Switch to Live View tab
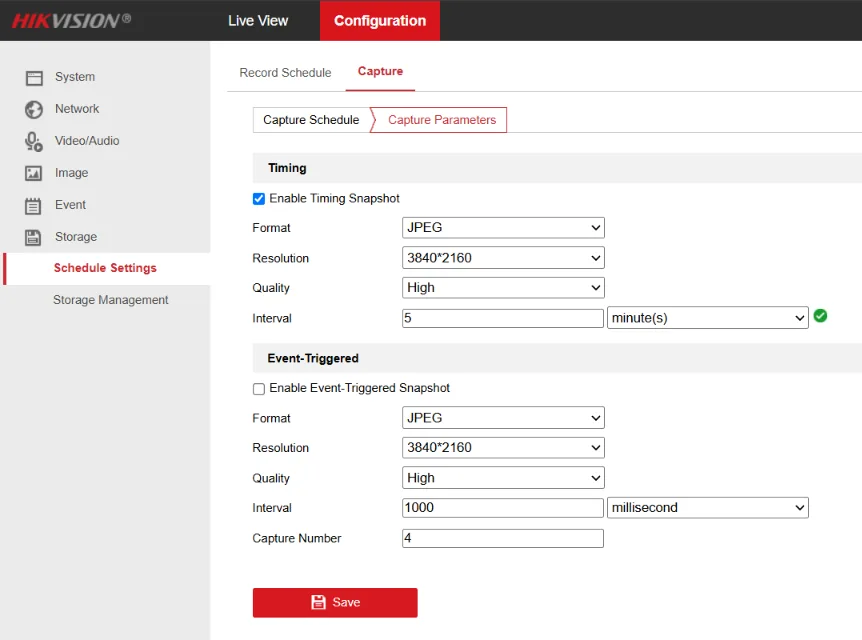This screenshot has width=862, height=640. [258, 20]
